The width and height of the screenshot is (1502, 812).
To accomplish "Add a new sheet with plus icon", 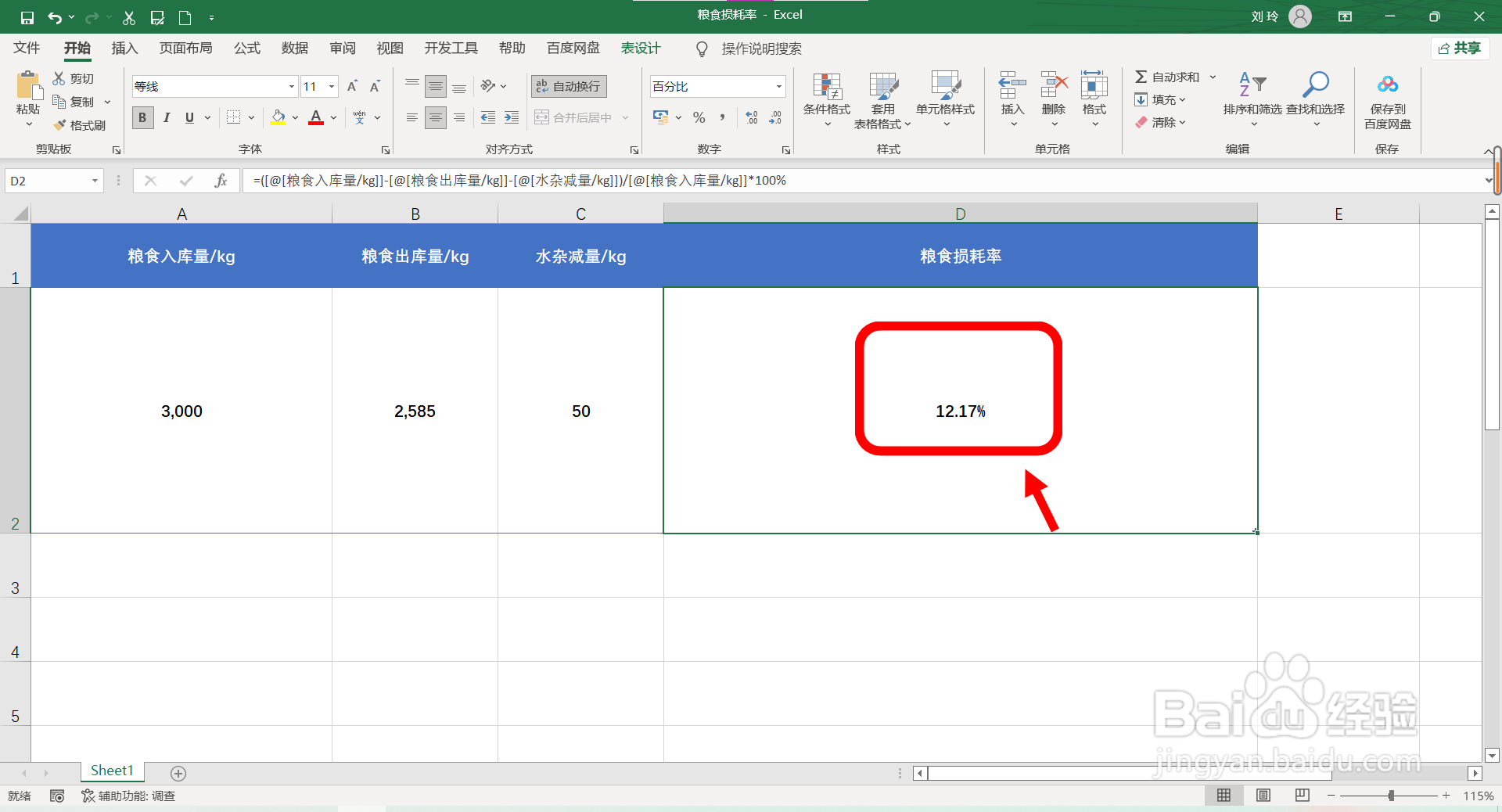I will pyautogui.click(x=178, y=773).
